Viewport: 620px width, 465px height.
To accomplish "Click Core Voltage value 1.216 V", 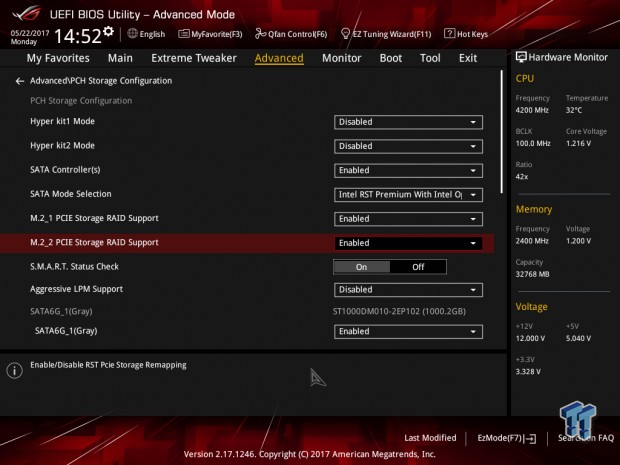I will point(578,144).
